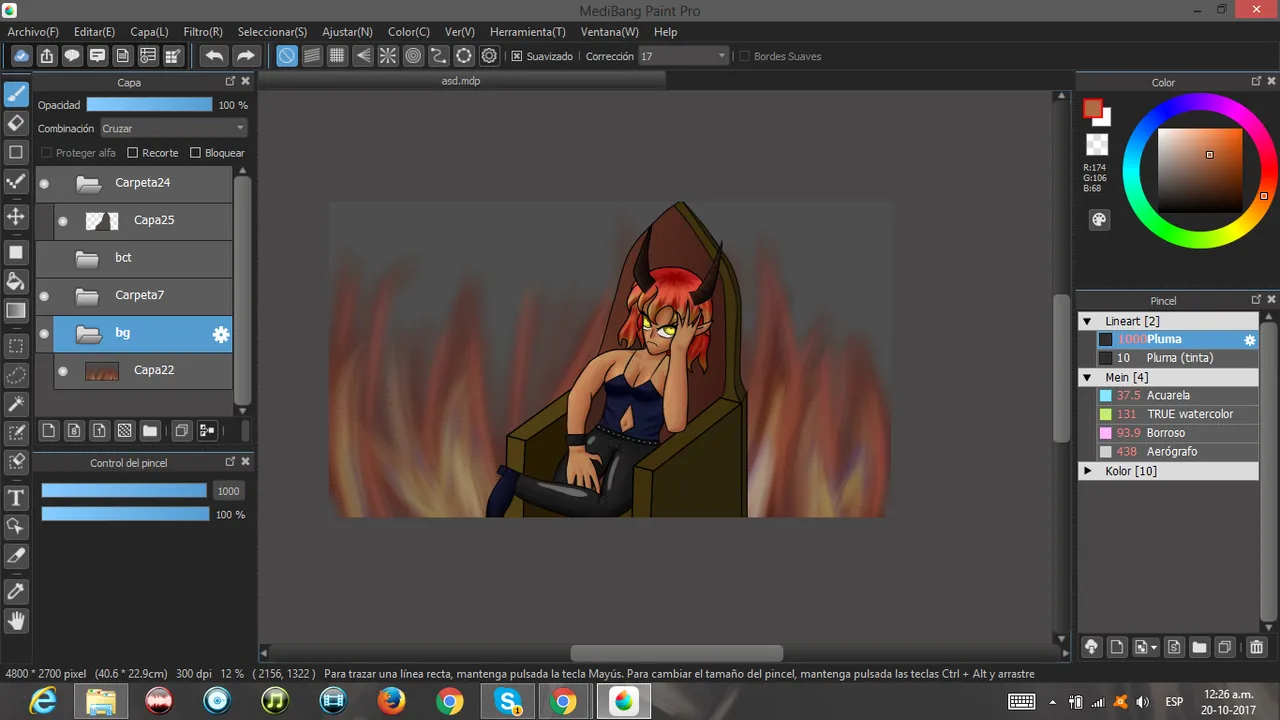Image resolution: width=1280 pixels, height=720 pixels.
Task: Open settings gear on bg folder
Action: click(221, 335)
